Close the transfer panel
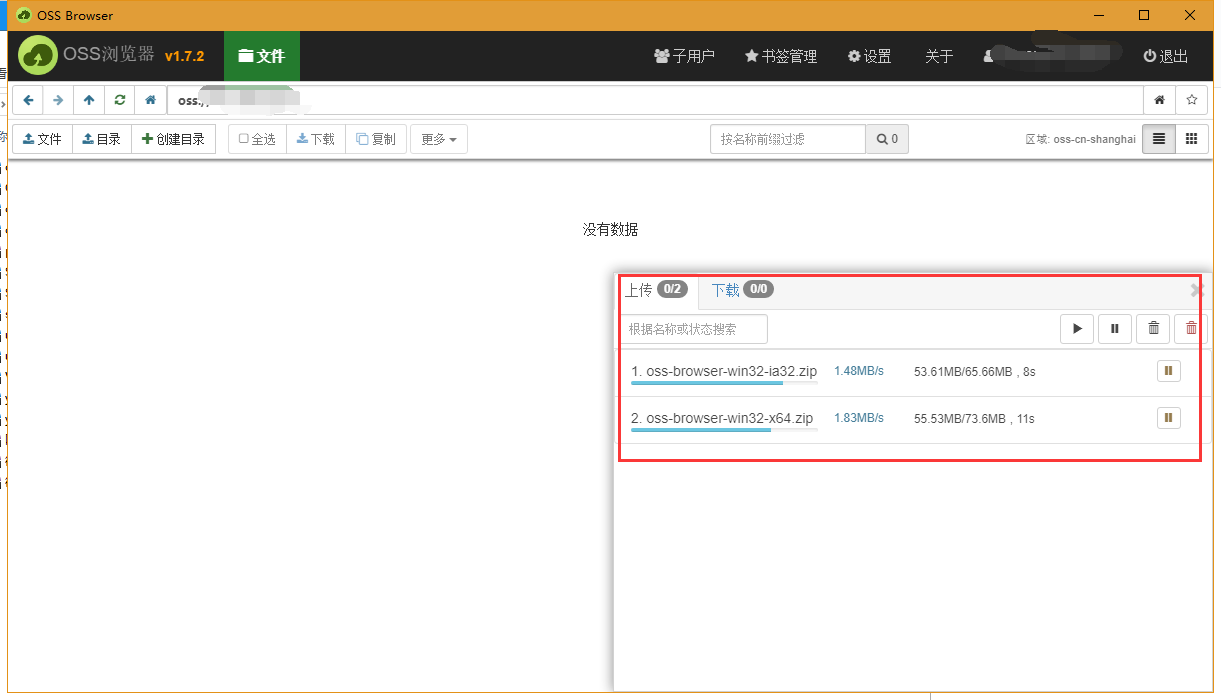Image resolution: width=1221 pixels, height=700 pixels. pyautogui.click(x=1197, y=290)
